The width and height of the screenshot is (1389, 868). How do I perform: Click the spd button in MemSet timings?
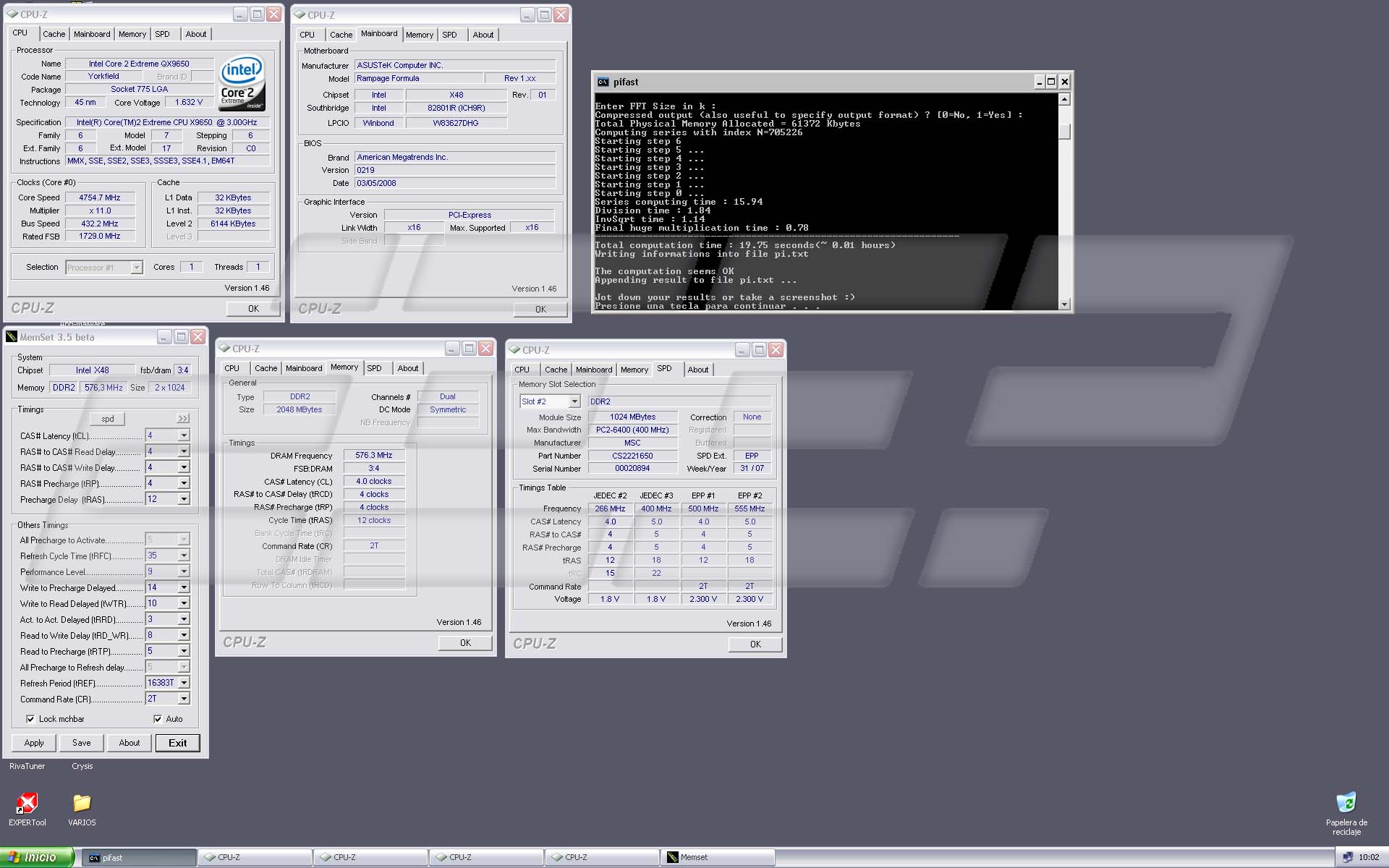click(108, 419)
